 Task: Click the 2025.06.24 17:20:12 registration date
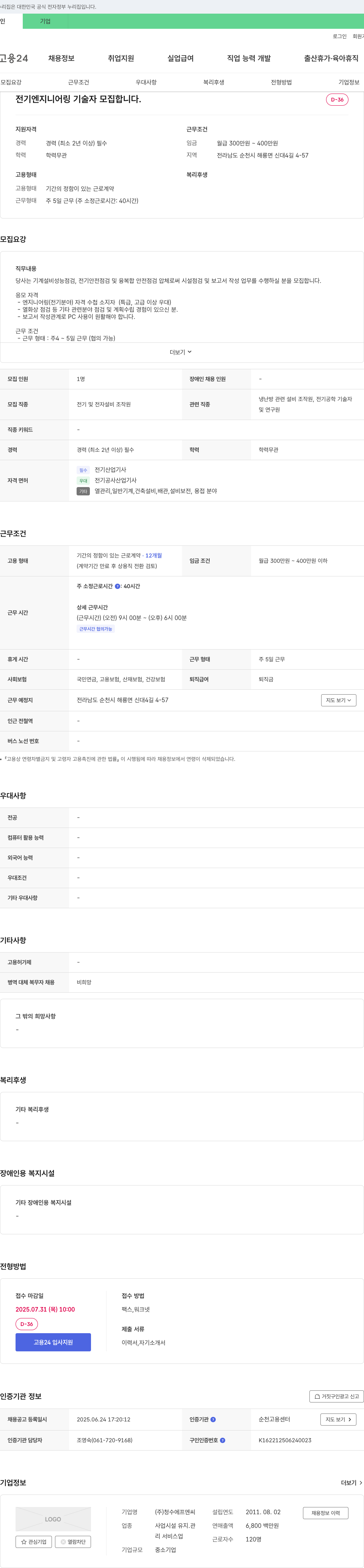[103, 1420]
